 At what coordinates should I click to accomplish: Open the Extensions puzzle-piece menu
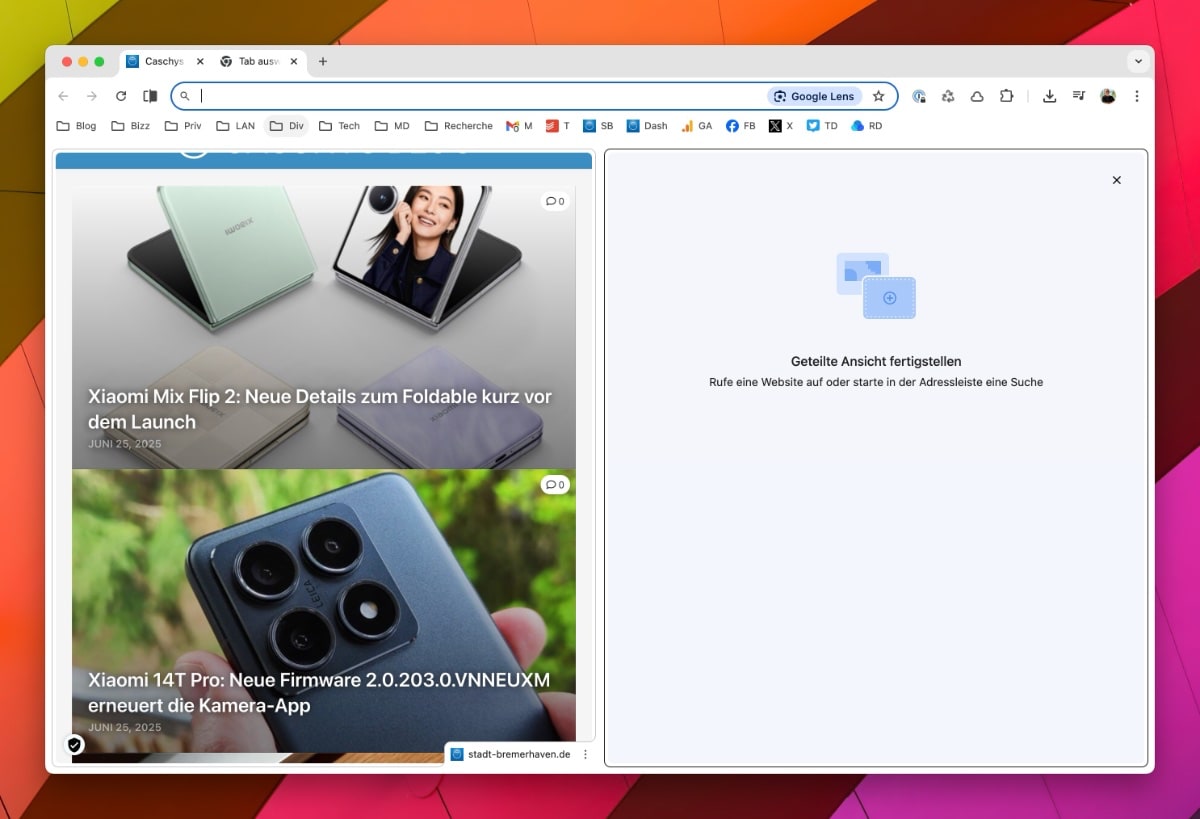[x=1006, y=96]
